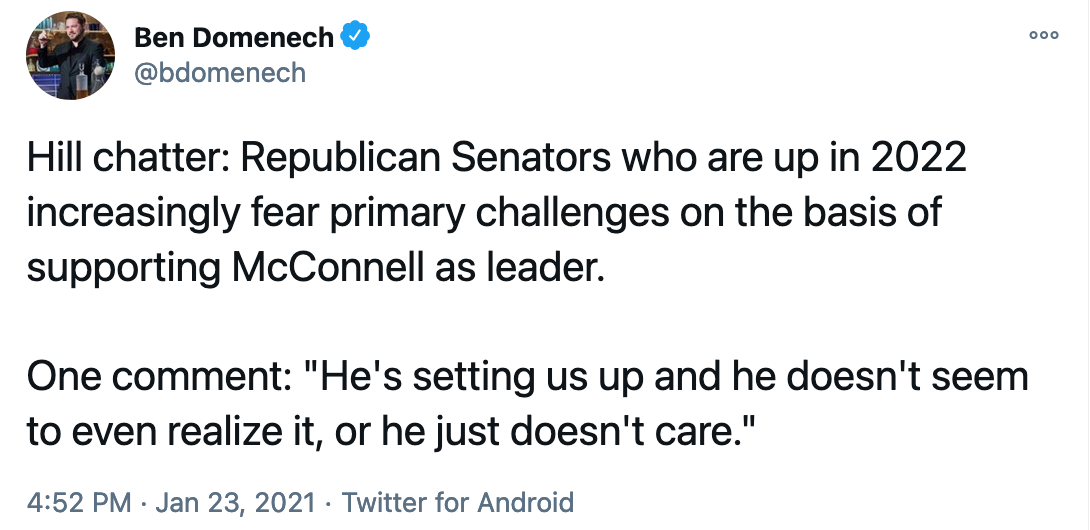This screenshot has width=1090, height=530.
Task: Open the @bdomenech handle link
Action: pos(220,72)
